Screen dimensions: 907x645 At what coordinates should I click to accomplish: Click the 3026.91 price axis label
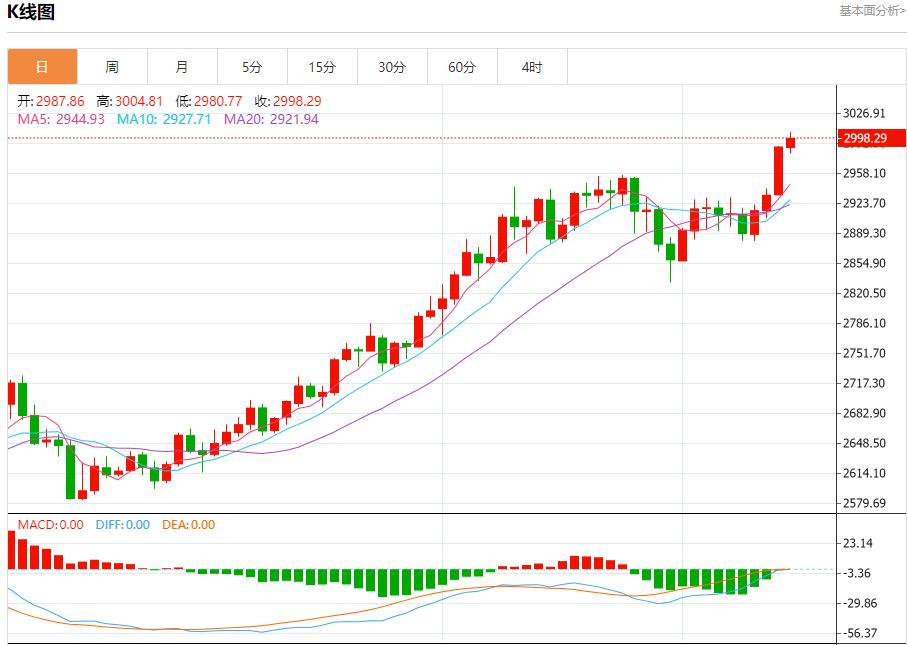click(x=865, y=113)
